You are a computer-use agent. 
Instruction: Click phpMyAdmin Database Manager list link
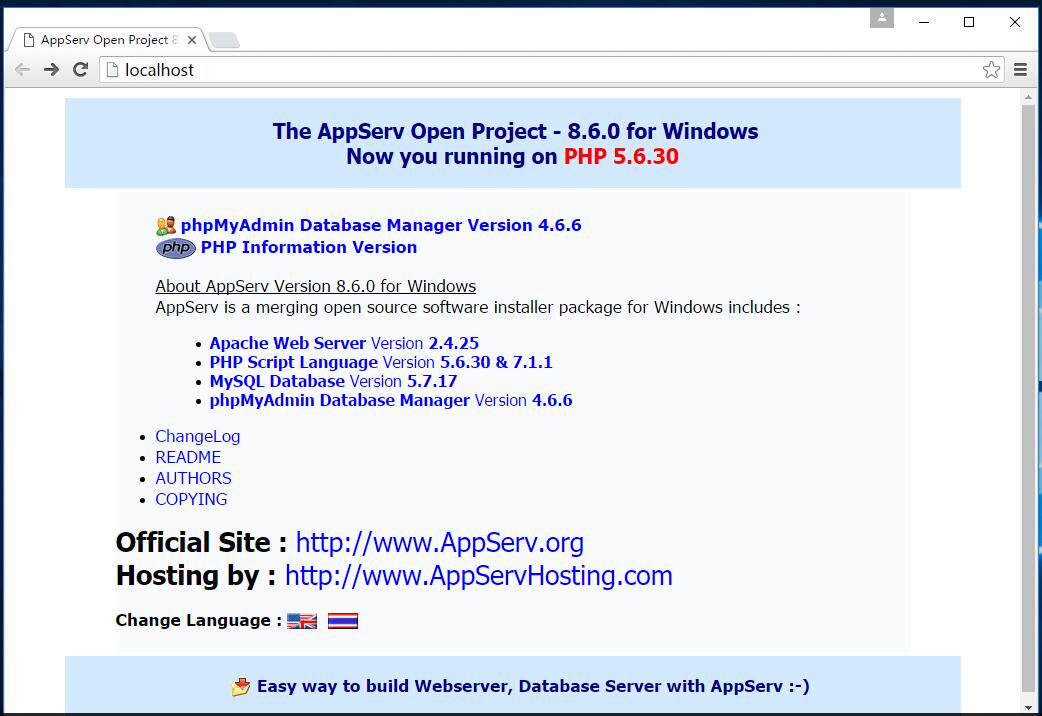pyautogui.click(x=340, y=400)
